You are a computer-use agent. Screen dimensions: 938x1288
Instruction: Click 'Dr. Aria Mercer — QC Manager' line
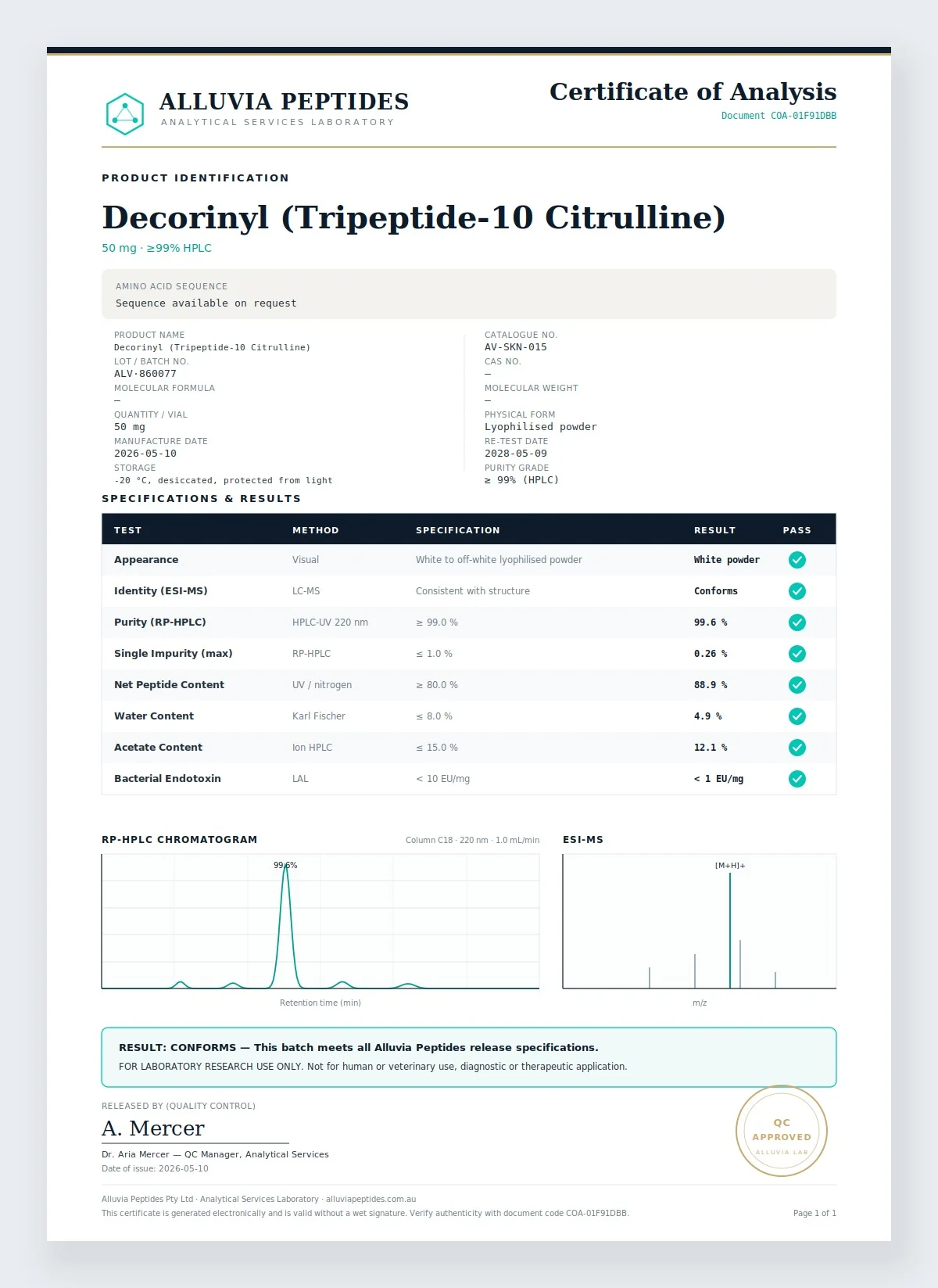tap(215, 1154)
